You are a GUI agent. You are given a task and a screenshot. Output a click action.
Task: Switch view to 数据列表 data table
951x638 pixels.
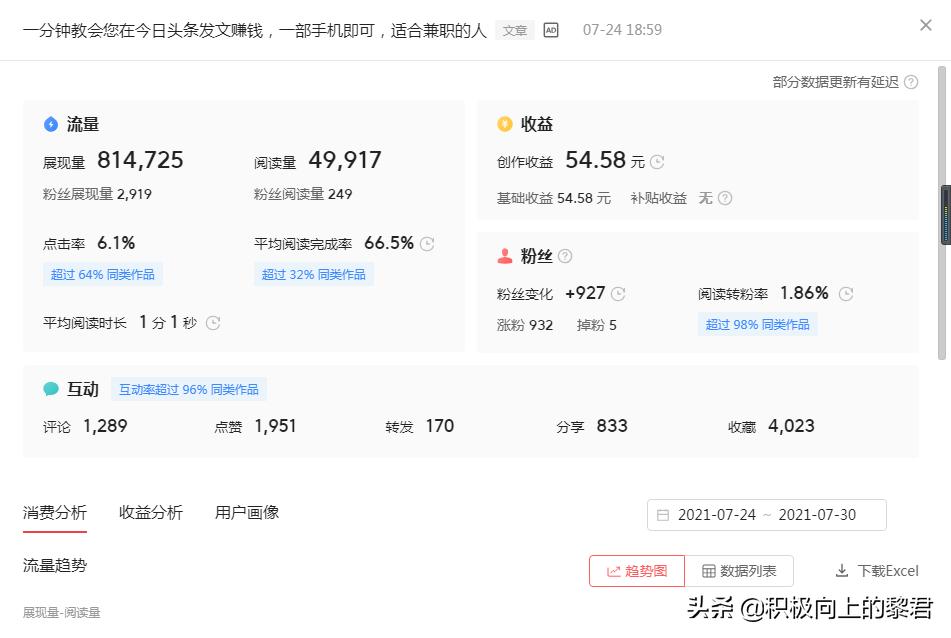tap(738, 570)
